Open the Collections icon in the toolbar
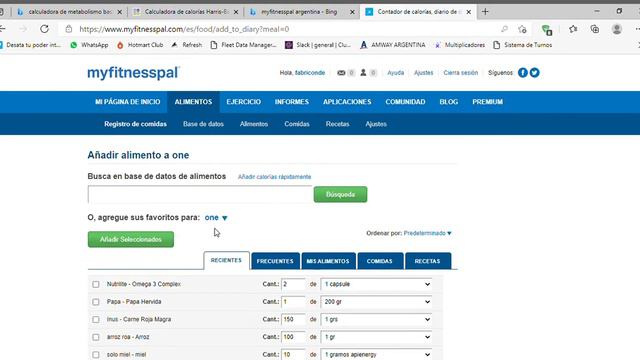The image size is (640, 360). 595,29
